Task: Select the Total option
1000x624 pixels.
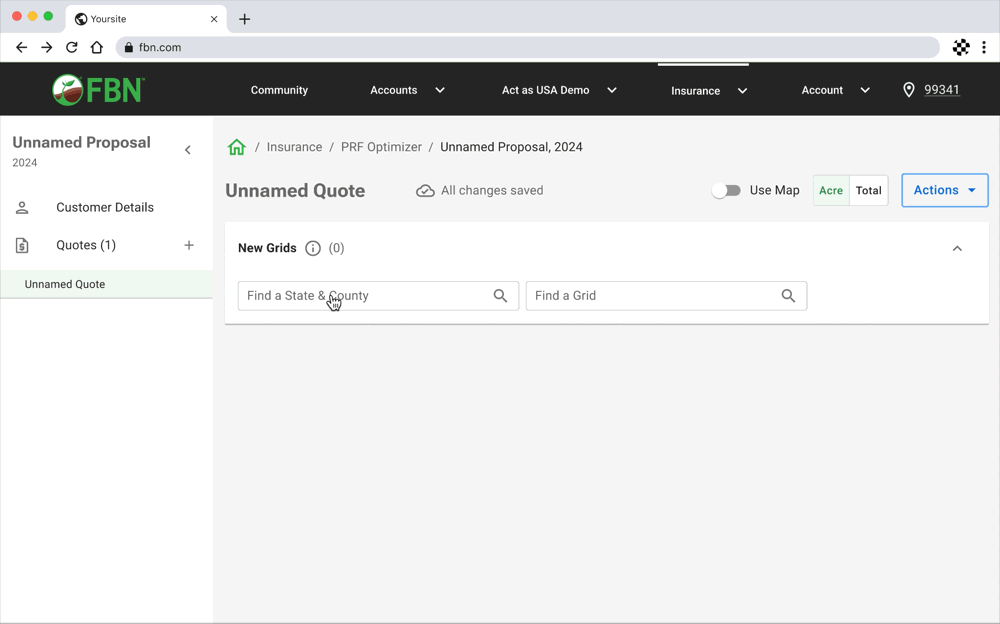Action: (x=869, y=190)
